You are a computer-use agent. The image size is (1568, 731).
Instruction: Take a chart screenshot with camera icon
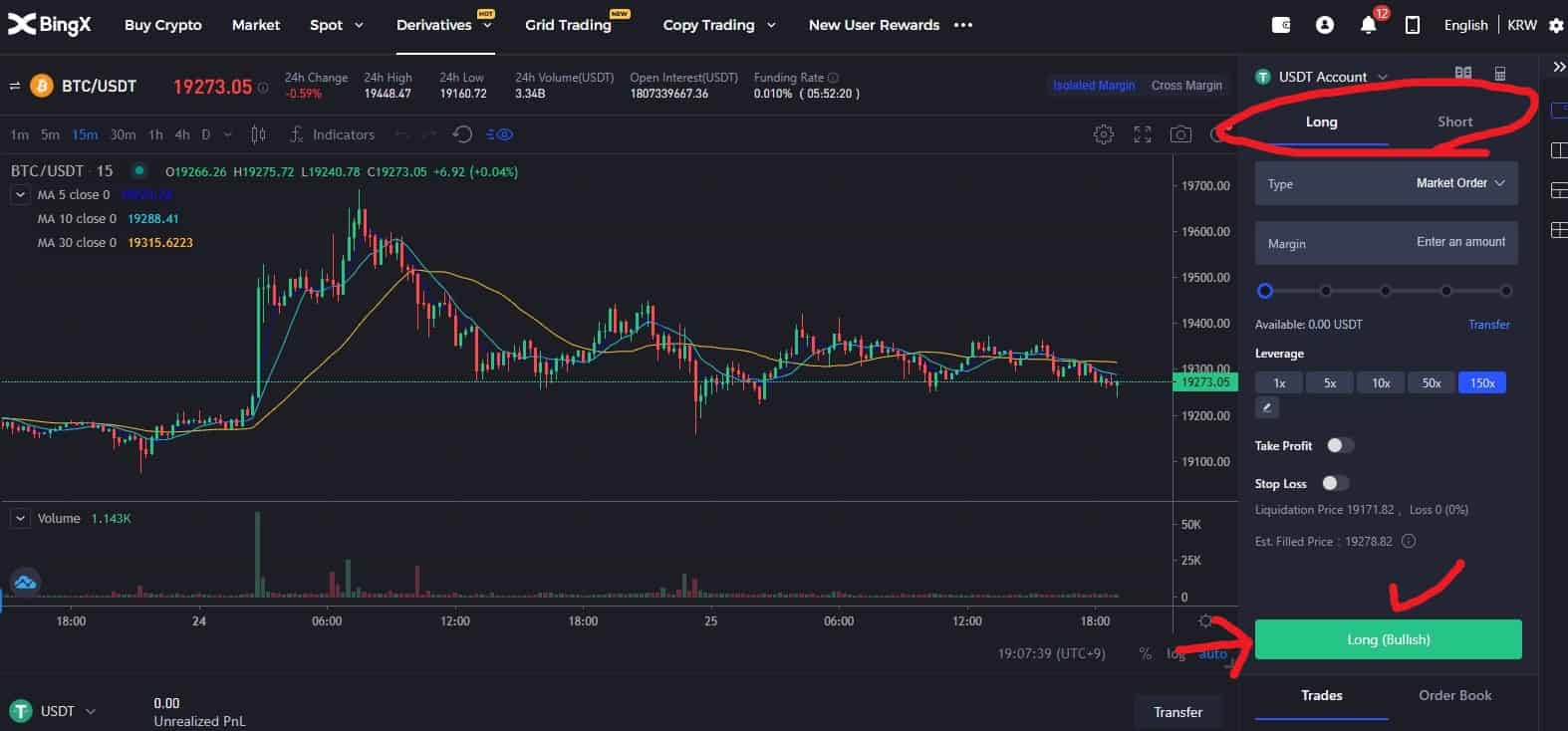tap(1180, 134)
